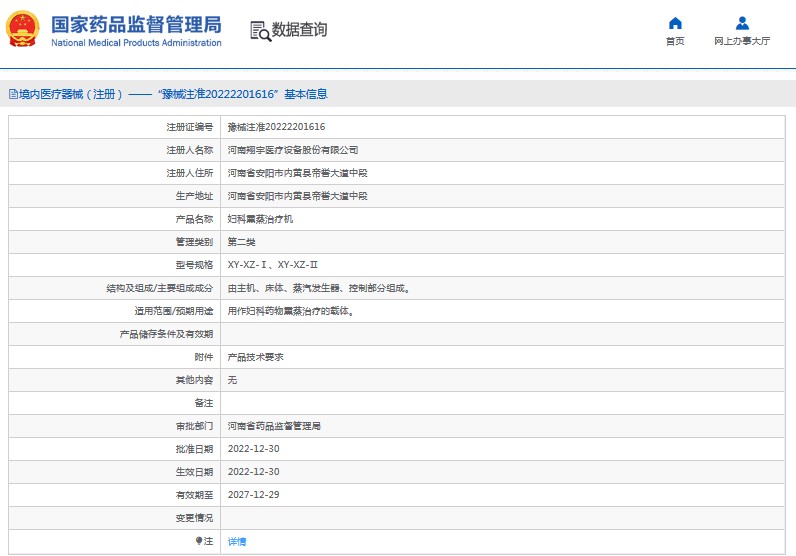Click the 第二类 management category value
796x556 pixels.
[x=241, y=242]
